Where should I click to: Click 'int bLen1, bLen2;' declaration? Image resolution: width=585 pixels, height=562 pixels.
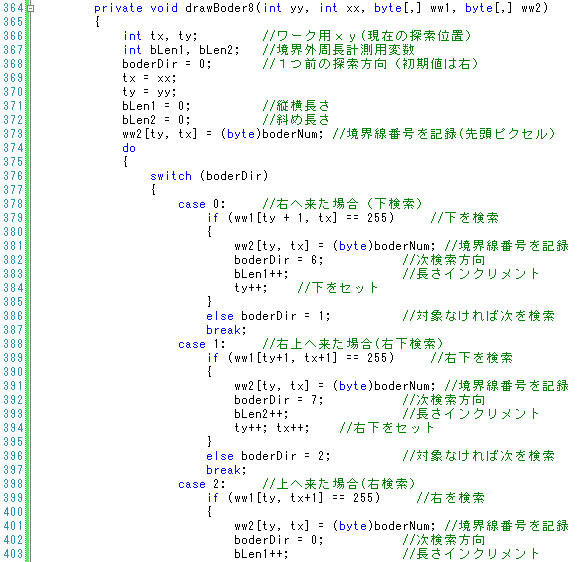click(x=181, y=50)
